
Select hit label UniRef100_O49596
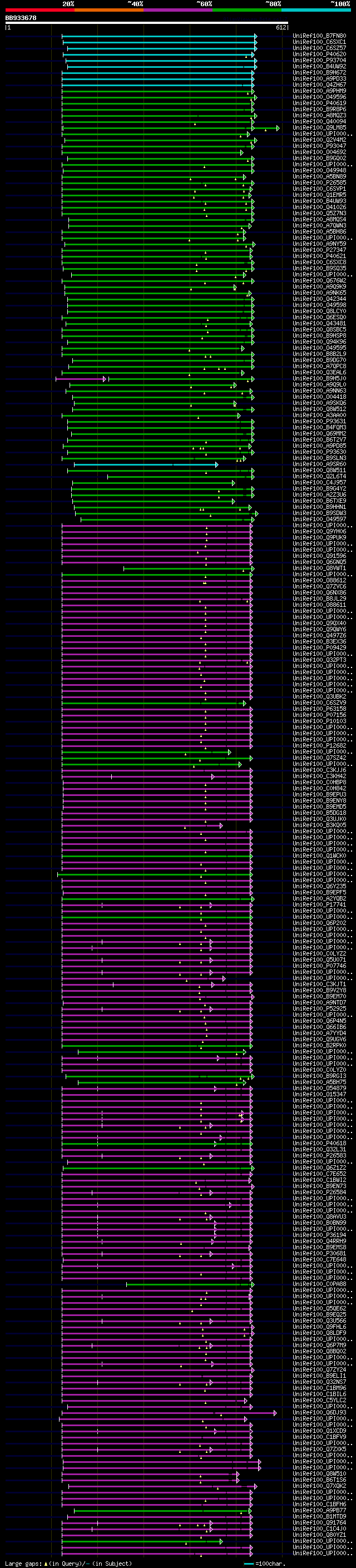click(319, 97)
